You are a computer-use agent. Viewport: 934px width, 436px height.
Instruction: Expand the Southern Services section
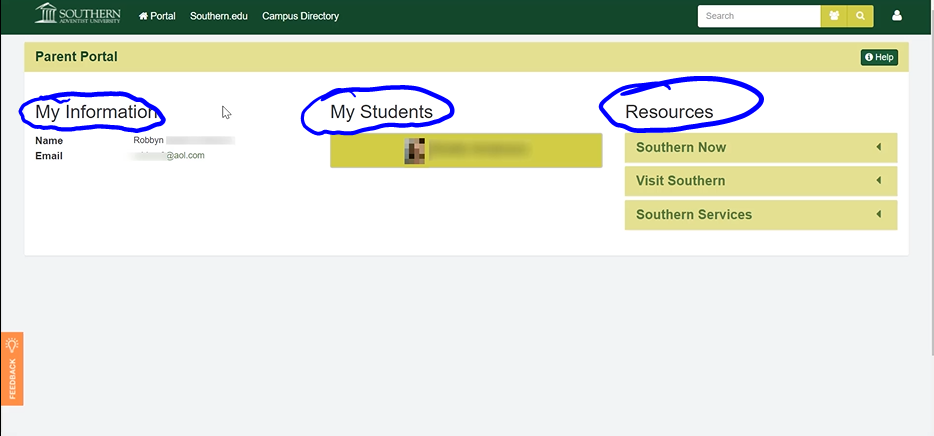click(x=760, y=215)
